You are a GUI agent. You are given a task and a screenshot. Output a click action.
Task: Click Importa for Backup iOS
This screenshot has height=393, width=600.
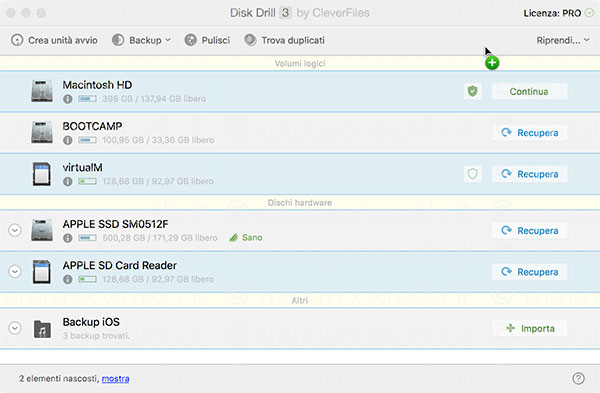coord(529,328)
